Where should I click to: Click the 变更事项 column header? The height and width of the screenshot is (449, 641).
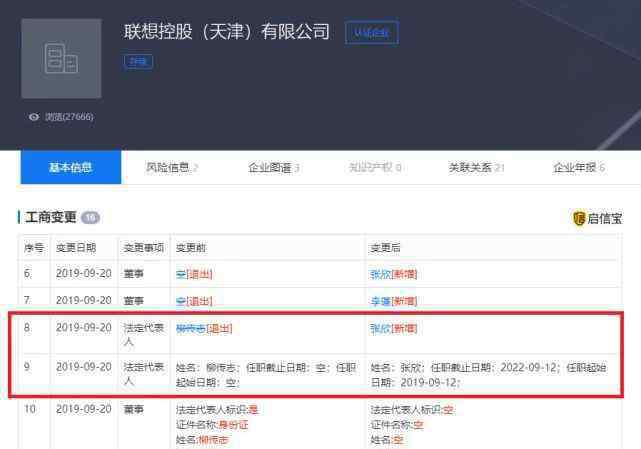tap(143, 248)
